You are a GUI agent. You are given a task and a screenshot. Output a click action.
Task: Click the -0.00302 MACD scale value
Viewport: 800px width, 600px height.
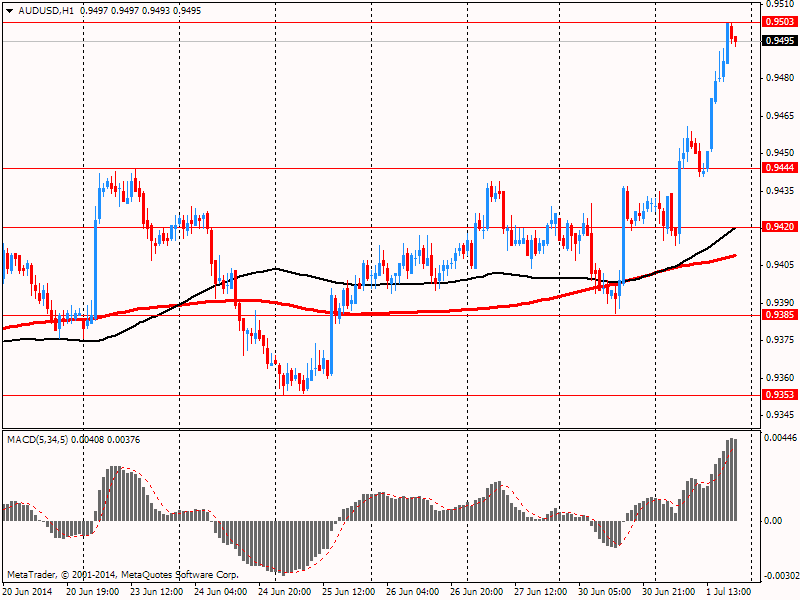(781, 576)
